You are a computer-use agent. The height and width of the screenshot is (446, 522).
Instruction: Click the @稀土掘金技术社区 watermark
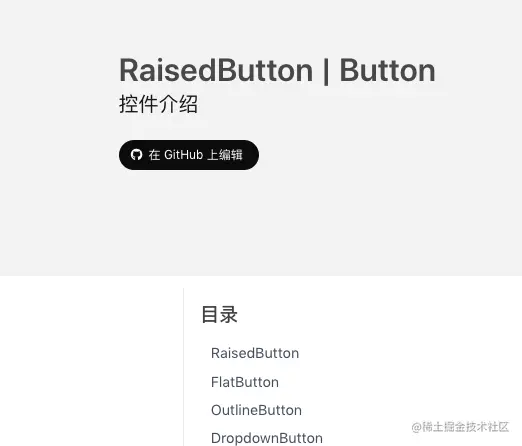pos(460,427)
